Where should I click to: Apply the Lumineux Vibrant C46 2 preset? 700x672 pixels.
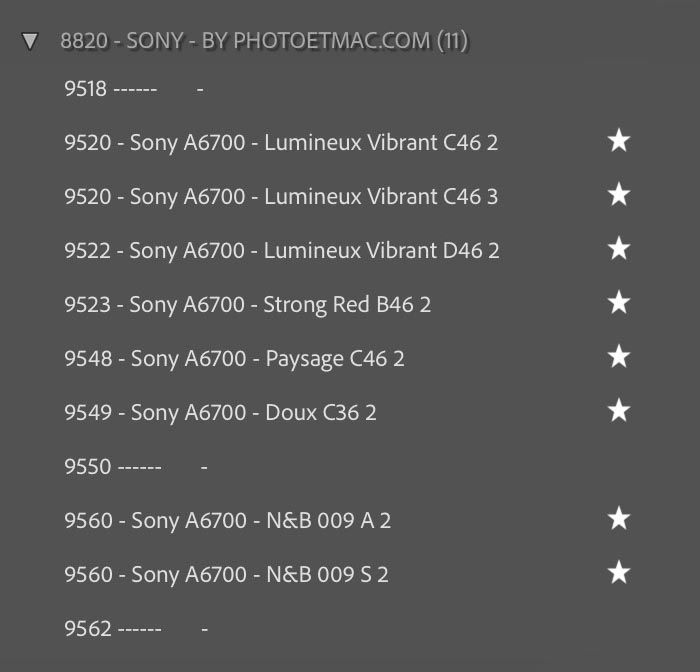(281, 143)
